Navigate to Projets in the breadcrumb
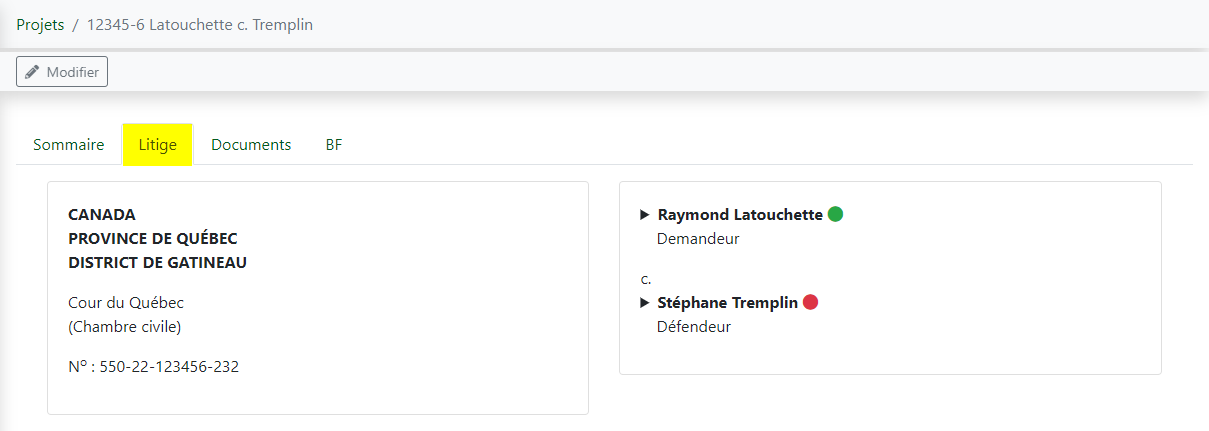Viewport: 1209px width, 431px height. pos(40,24)
